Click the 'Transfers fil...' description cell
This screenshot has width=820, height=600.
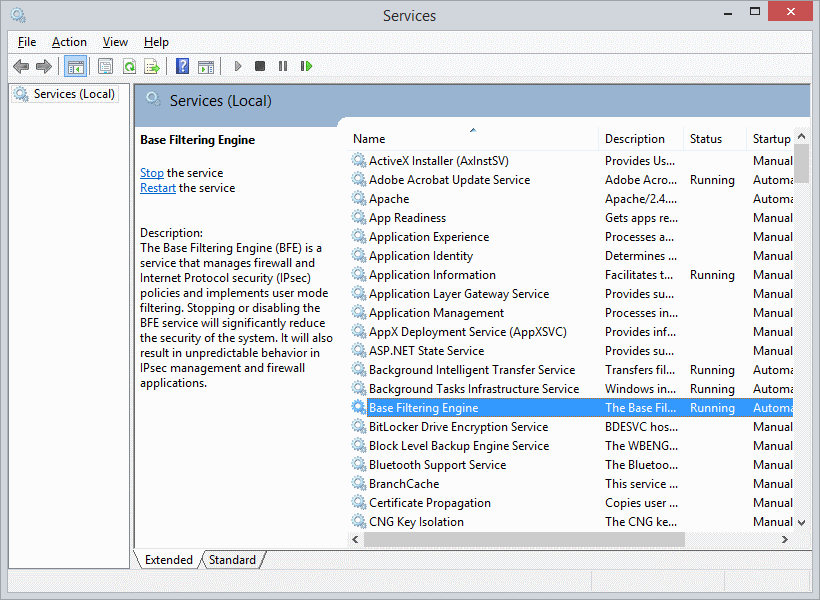click(640, 370)
